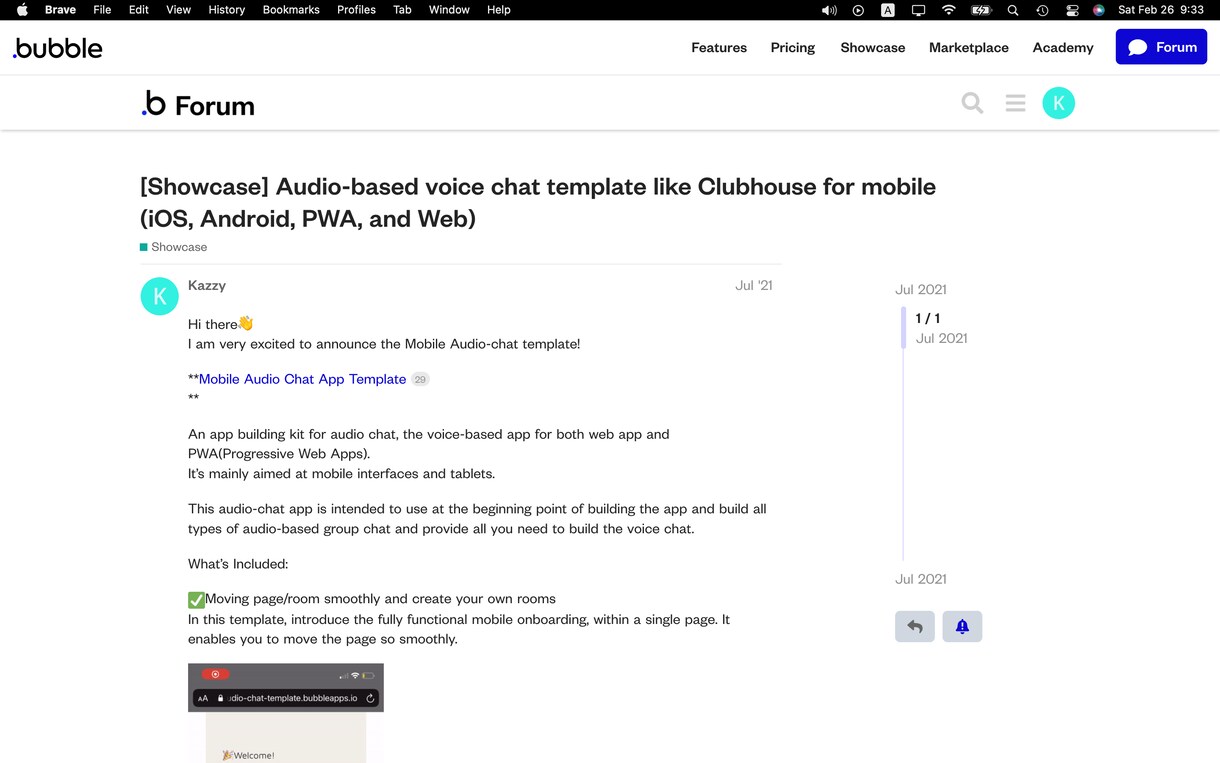Open the Marketplace page
This screenshot has height=763, width=1220.
coord(969,47)
